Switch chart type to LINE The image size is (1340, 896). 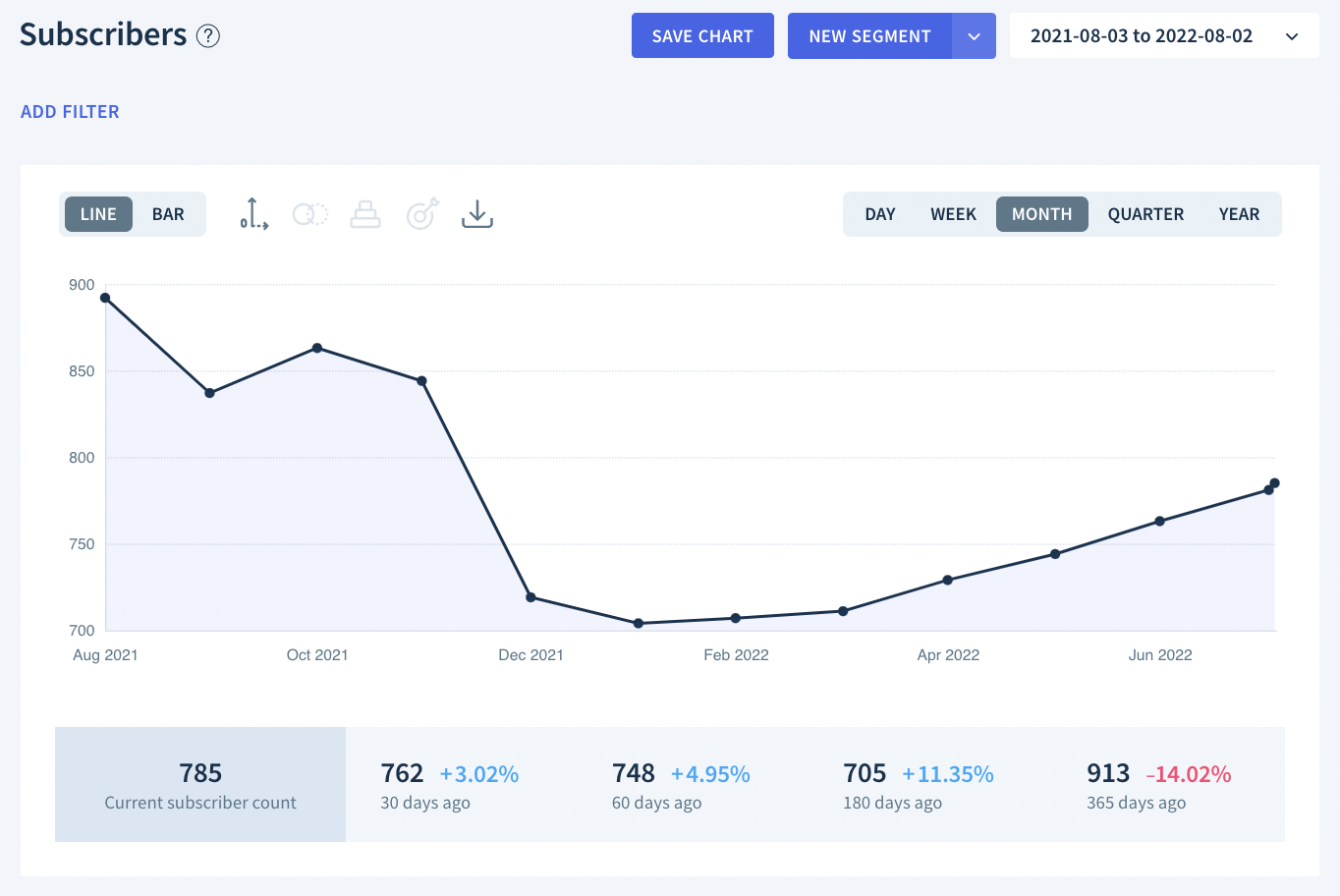coord(98,214)
